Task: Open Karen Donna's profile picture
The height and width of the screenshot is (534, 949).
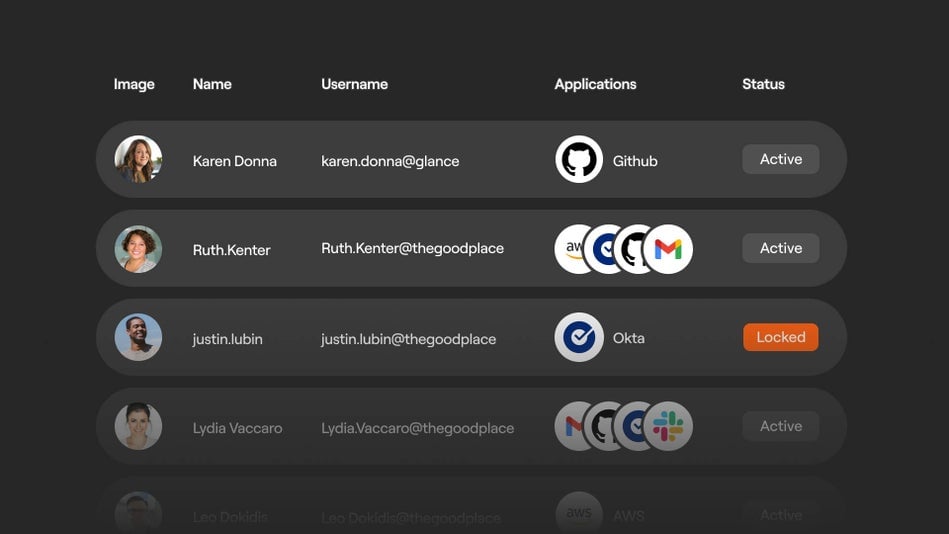Action: point(138,160)
